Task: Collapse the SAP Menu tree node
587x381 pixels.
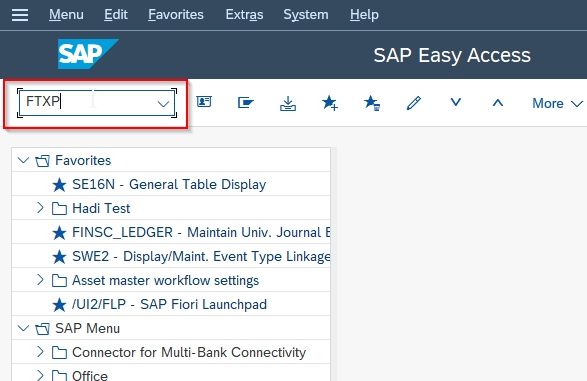Action: 23,328
